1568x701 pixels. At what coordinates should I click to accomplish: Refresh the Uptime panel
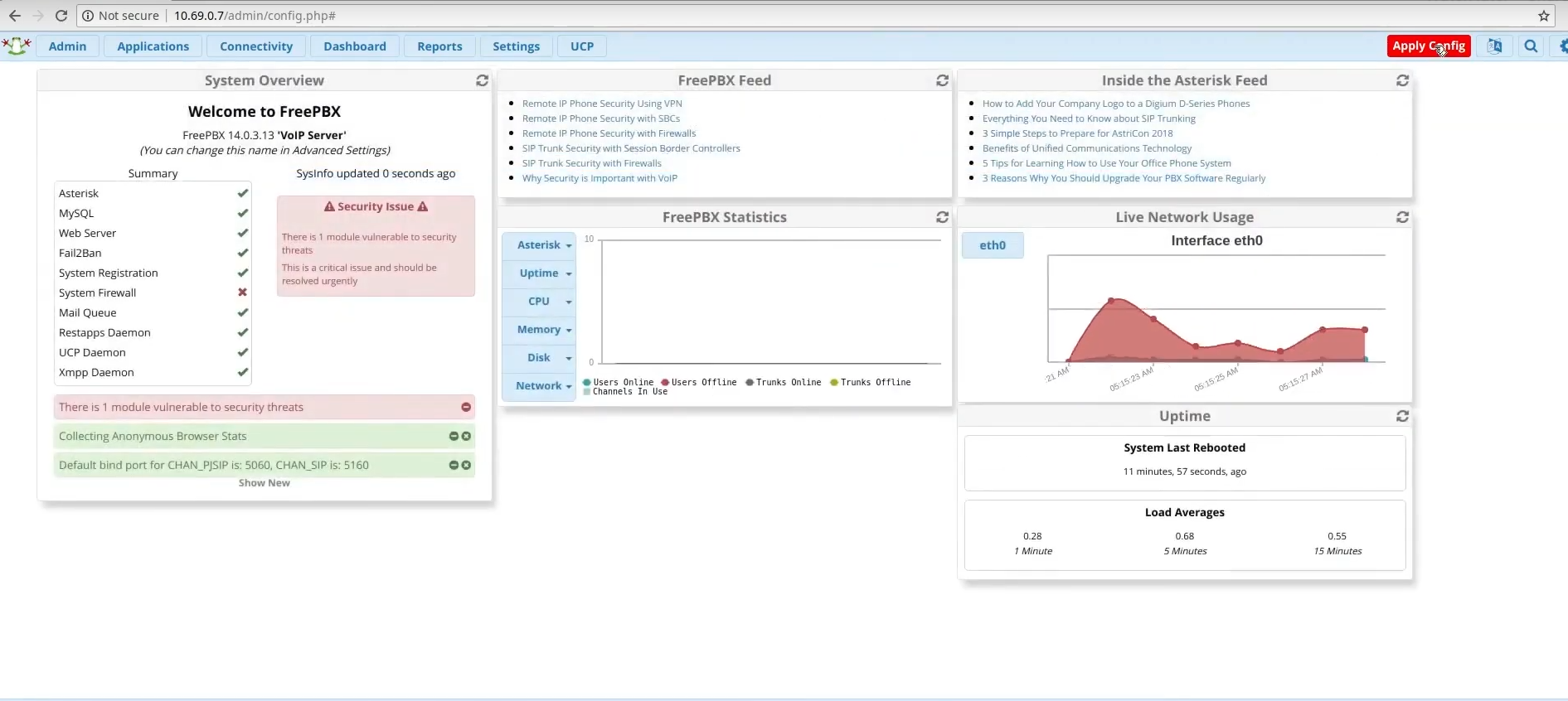point(1402,416)
